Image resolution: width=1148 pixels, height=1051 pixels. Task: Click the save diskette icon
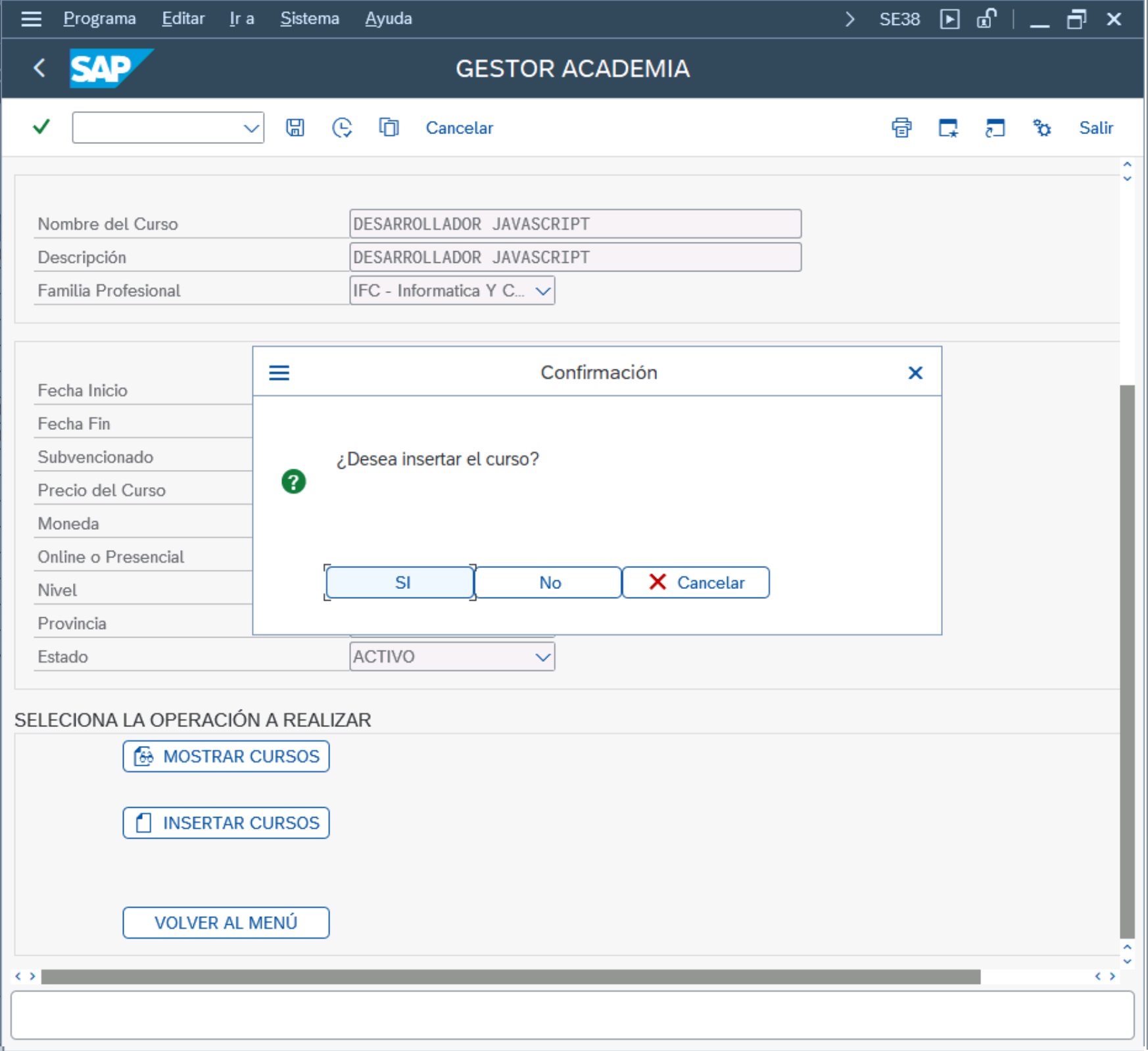(295, 128)
